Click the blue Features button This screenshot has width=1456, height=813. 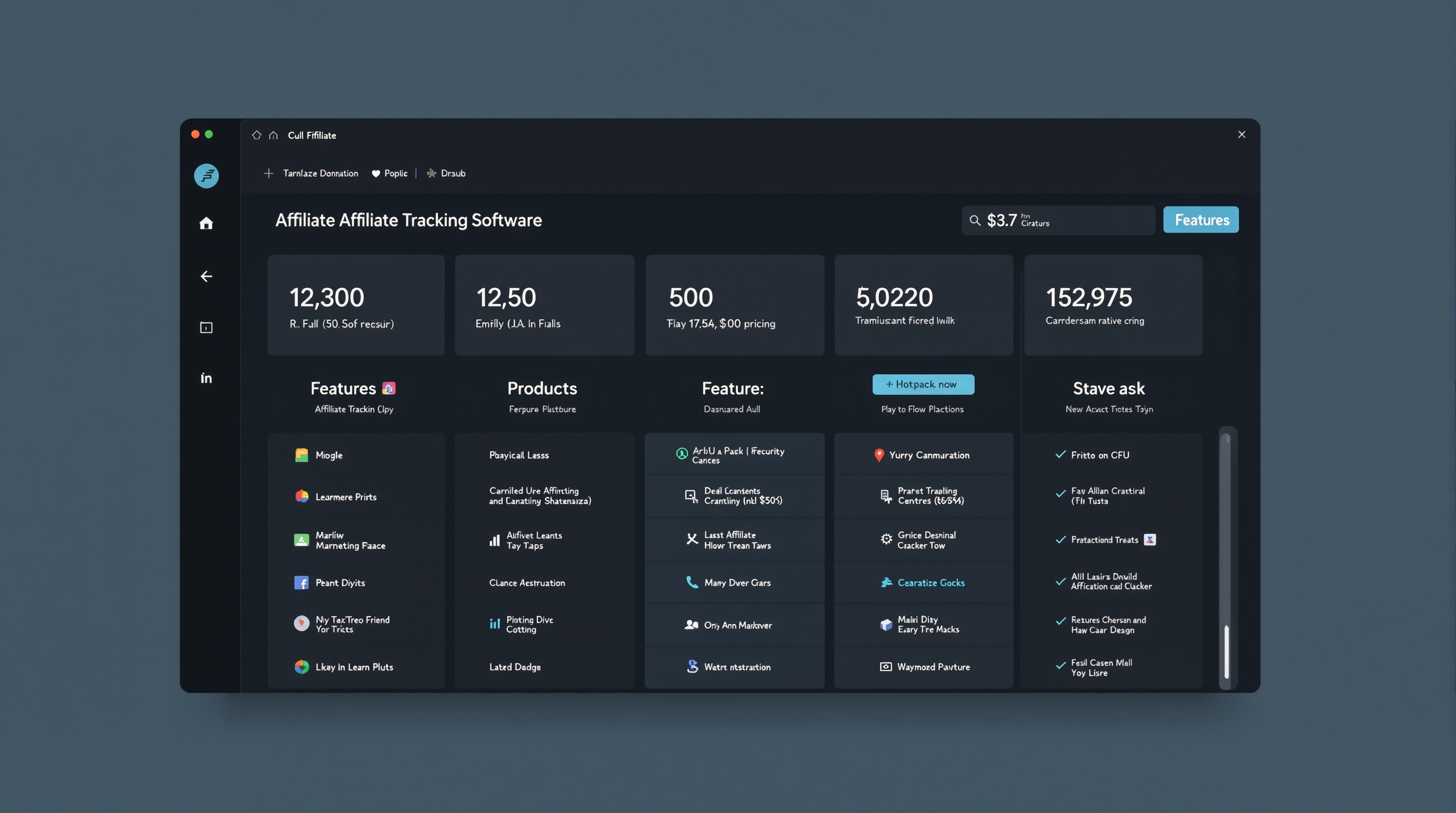coord(1201,219)
